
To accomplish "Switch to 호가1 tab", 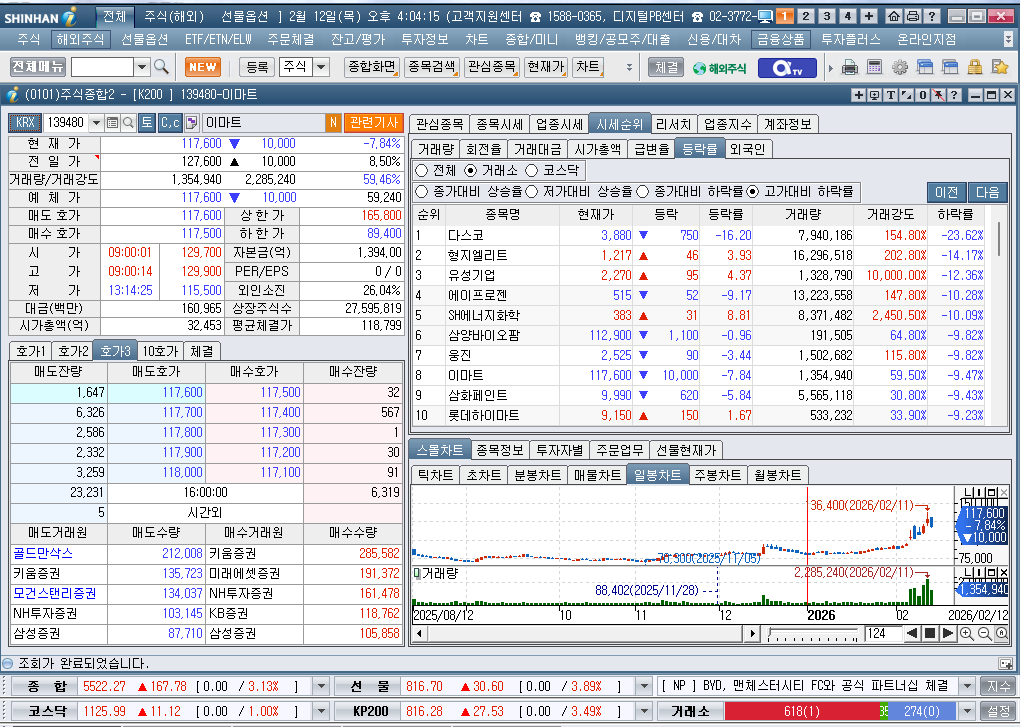I will (x=31, y=351).
